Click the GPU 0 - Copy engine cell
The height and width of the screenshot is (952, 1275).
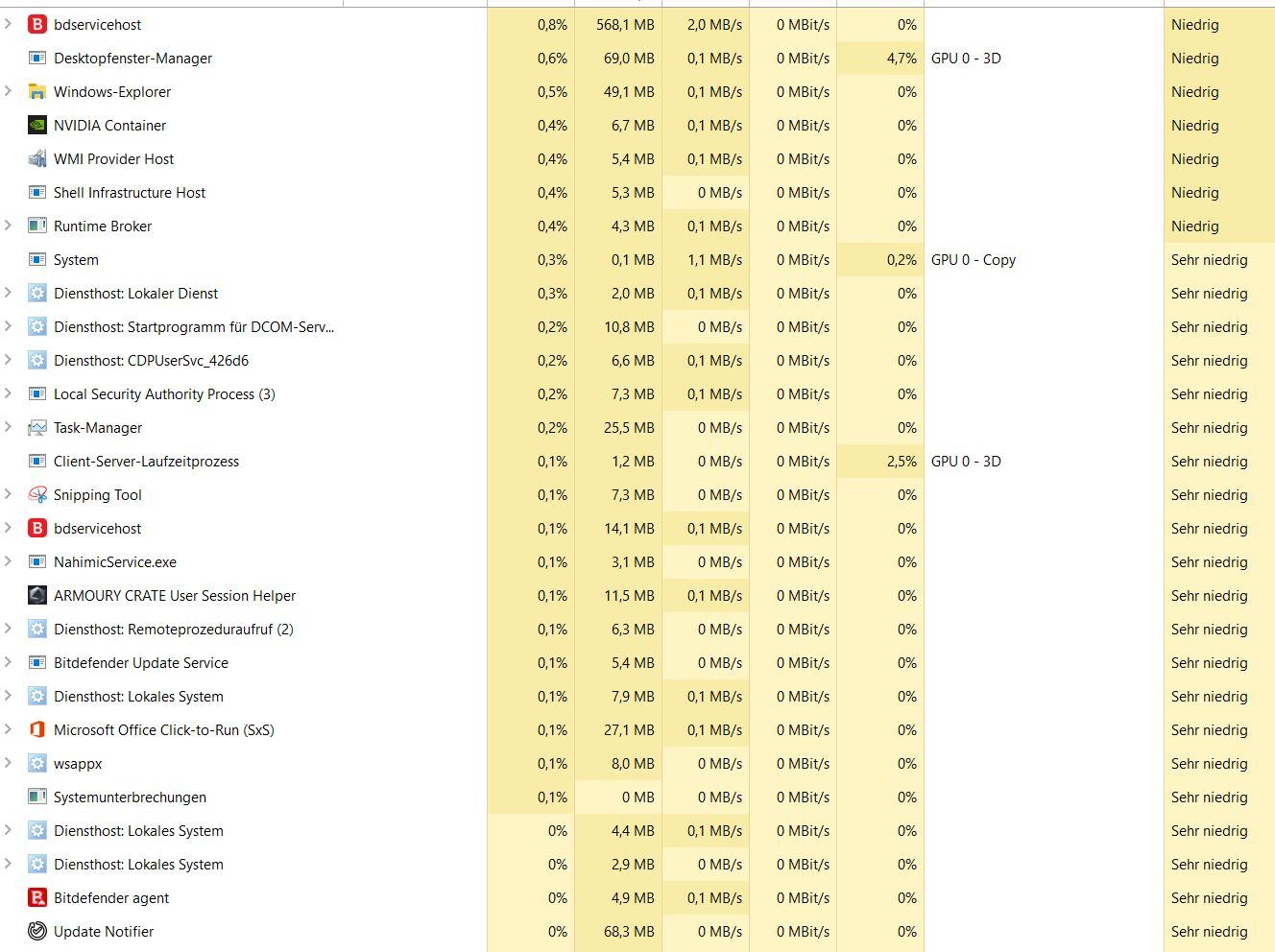[974, 260]
